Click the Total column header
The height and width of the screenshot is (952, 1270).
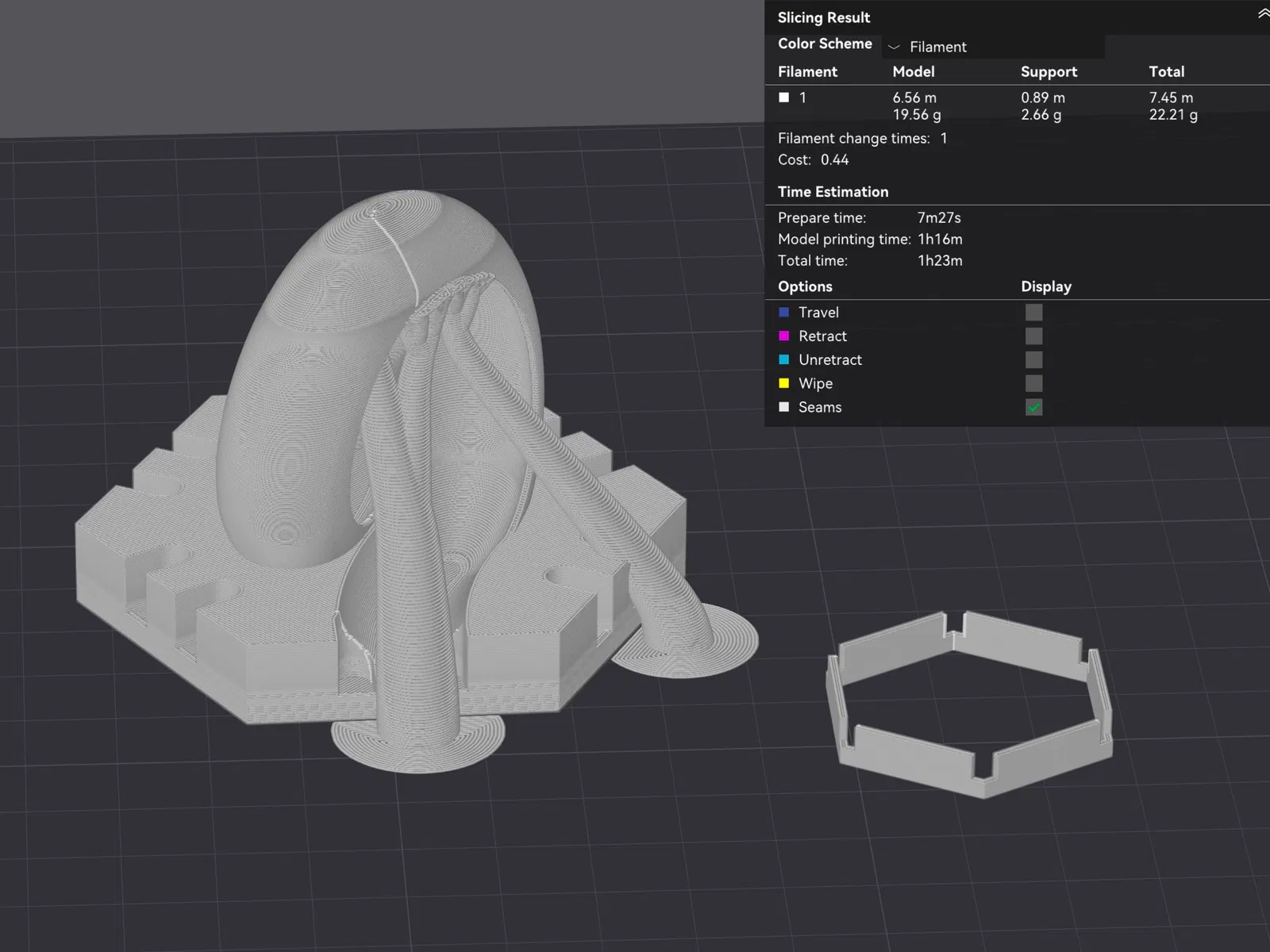1166,71
